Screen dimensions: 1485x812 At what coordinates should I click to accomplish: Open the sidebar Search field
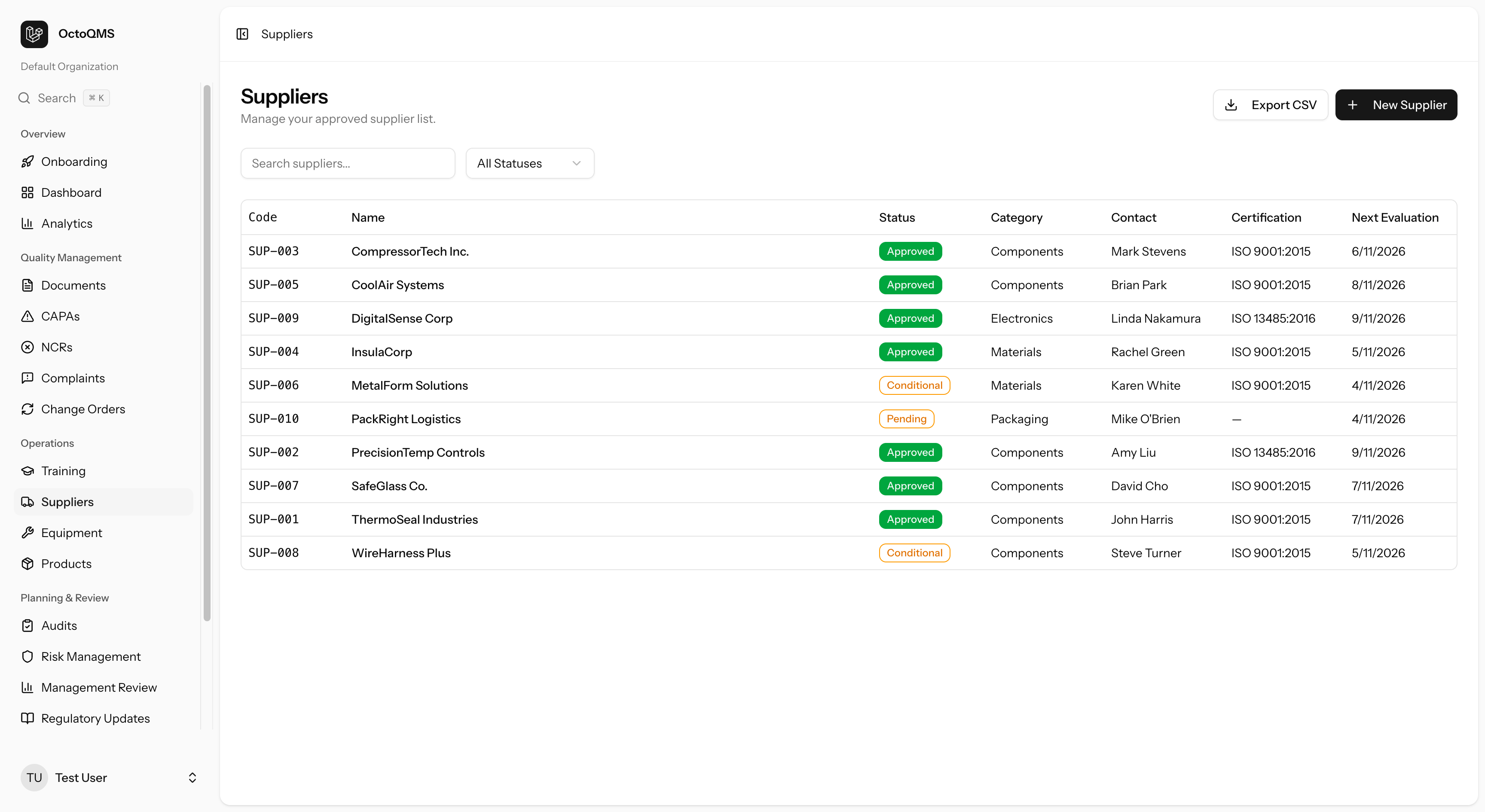coord(64,98)
